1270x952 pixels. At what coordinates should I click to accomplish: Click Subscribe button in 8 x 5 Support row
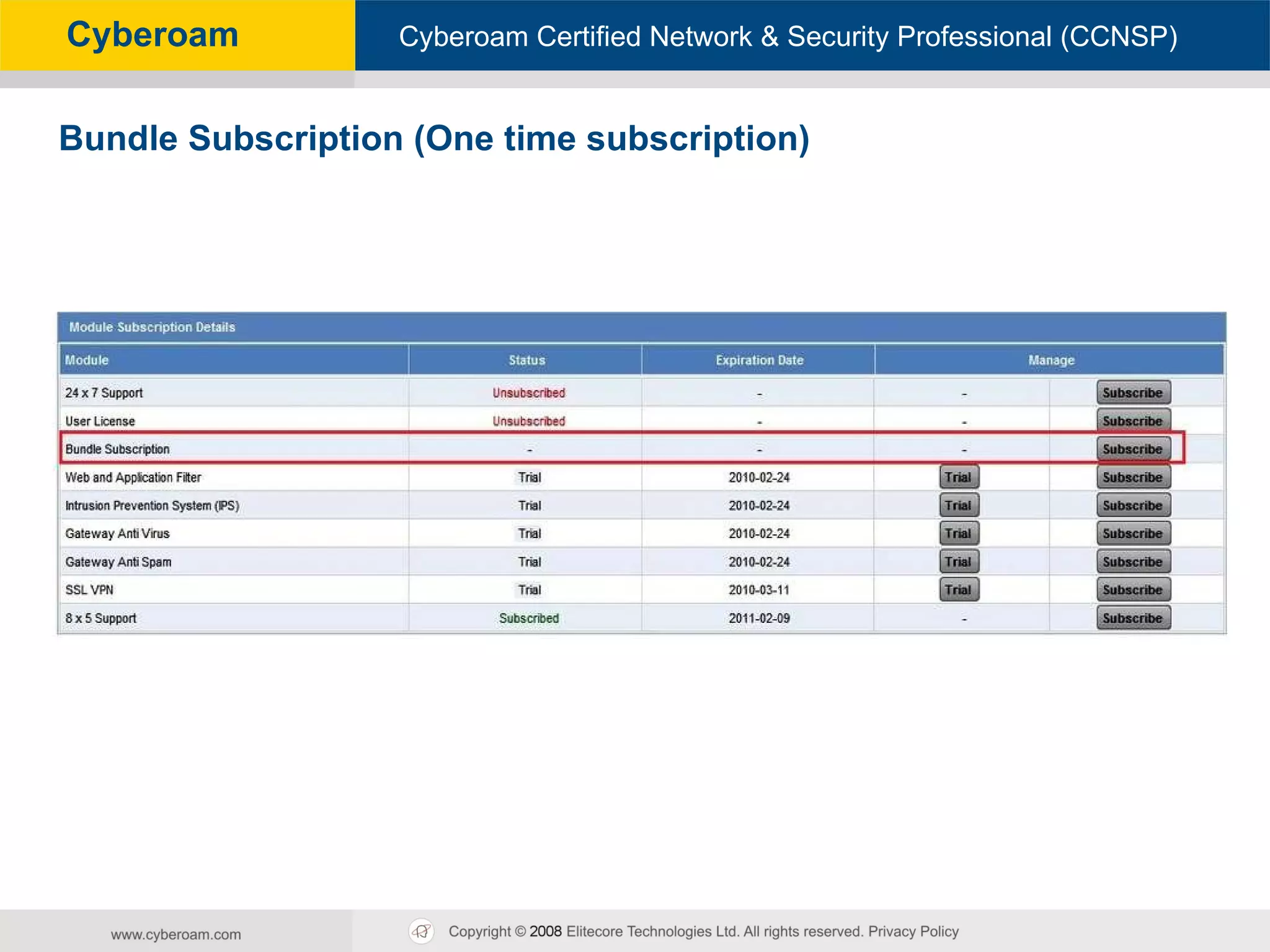1133,619
